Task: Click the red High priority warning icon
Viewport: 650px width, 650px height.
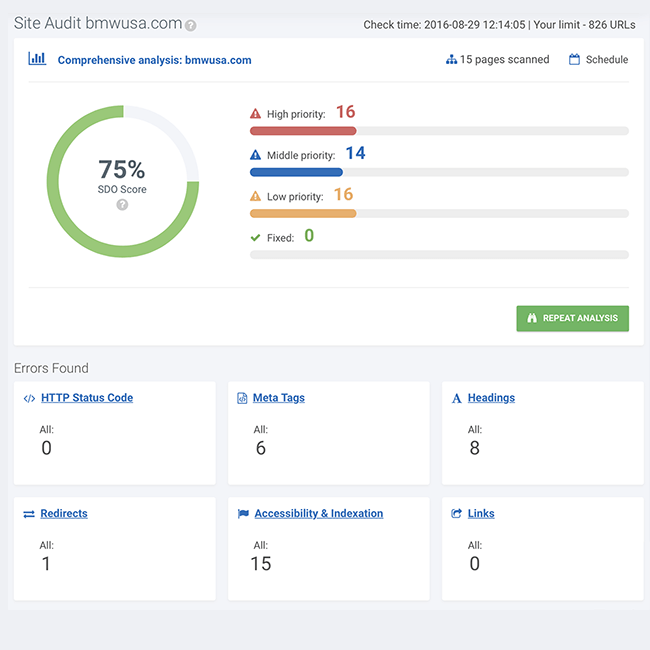Action: point(255,114)
